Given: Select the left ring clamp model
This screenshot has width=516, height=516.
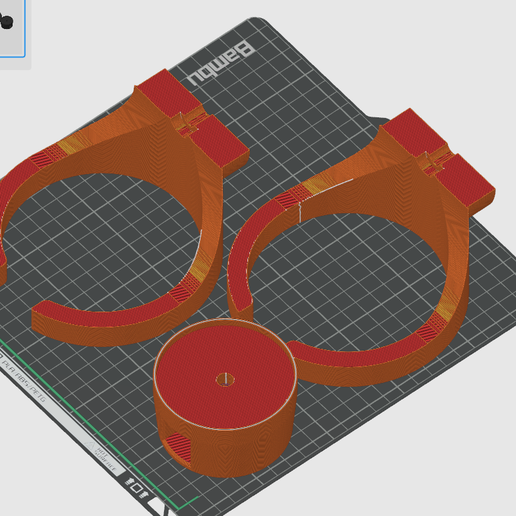Looking at the screenshot, I should click(125, 208).
